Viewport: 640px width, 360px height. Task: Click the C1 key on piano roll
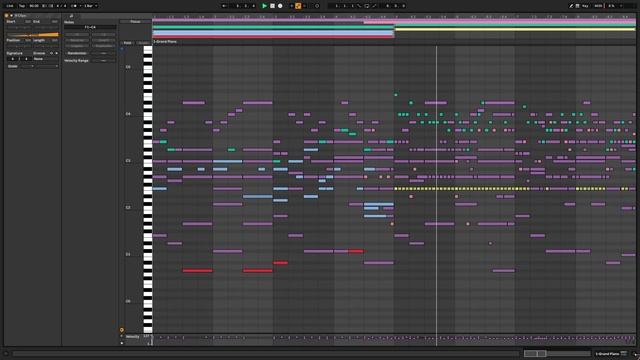pyautogui.click(x=147, y=254)
